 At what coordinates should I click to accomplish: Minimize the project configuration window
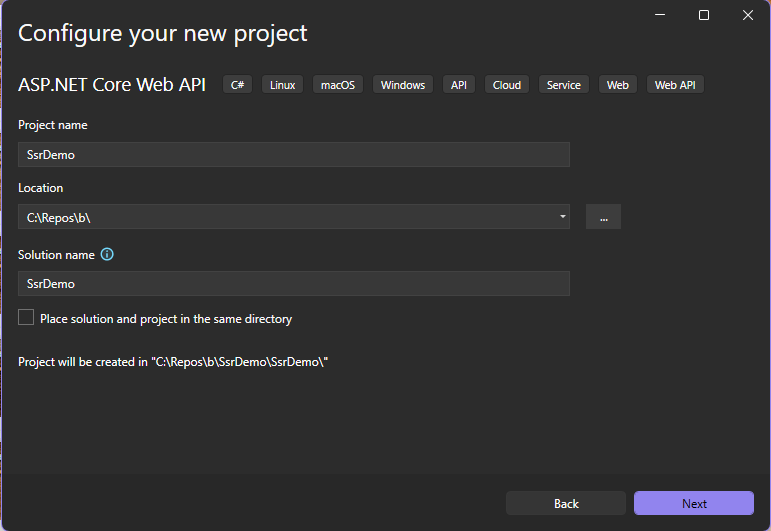660,15
